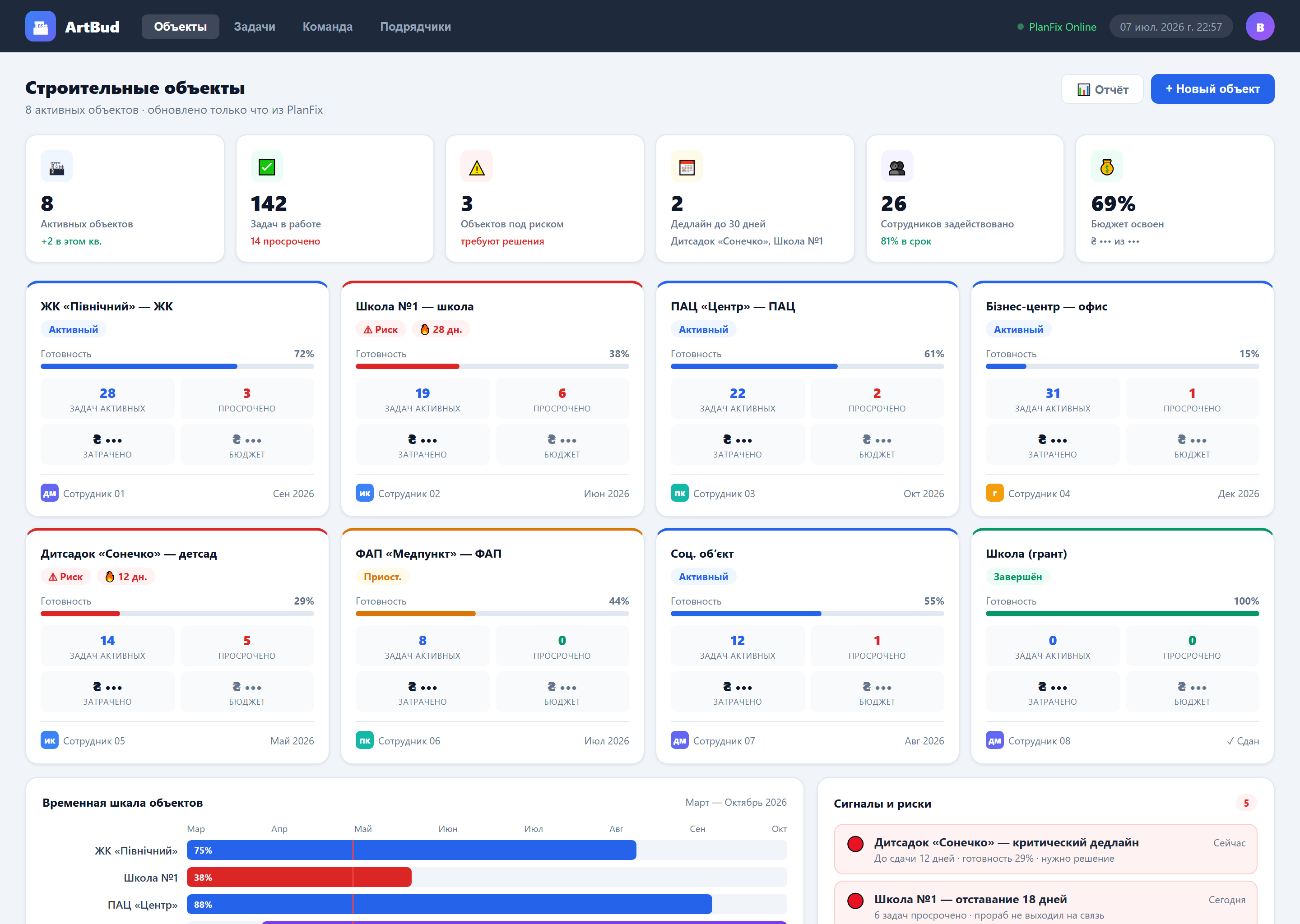
Task: Click the ЖК «Північний» 75% timeline bar
Action: click(412, 850)
